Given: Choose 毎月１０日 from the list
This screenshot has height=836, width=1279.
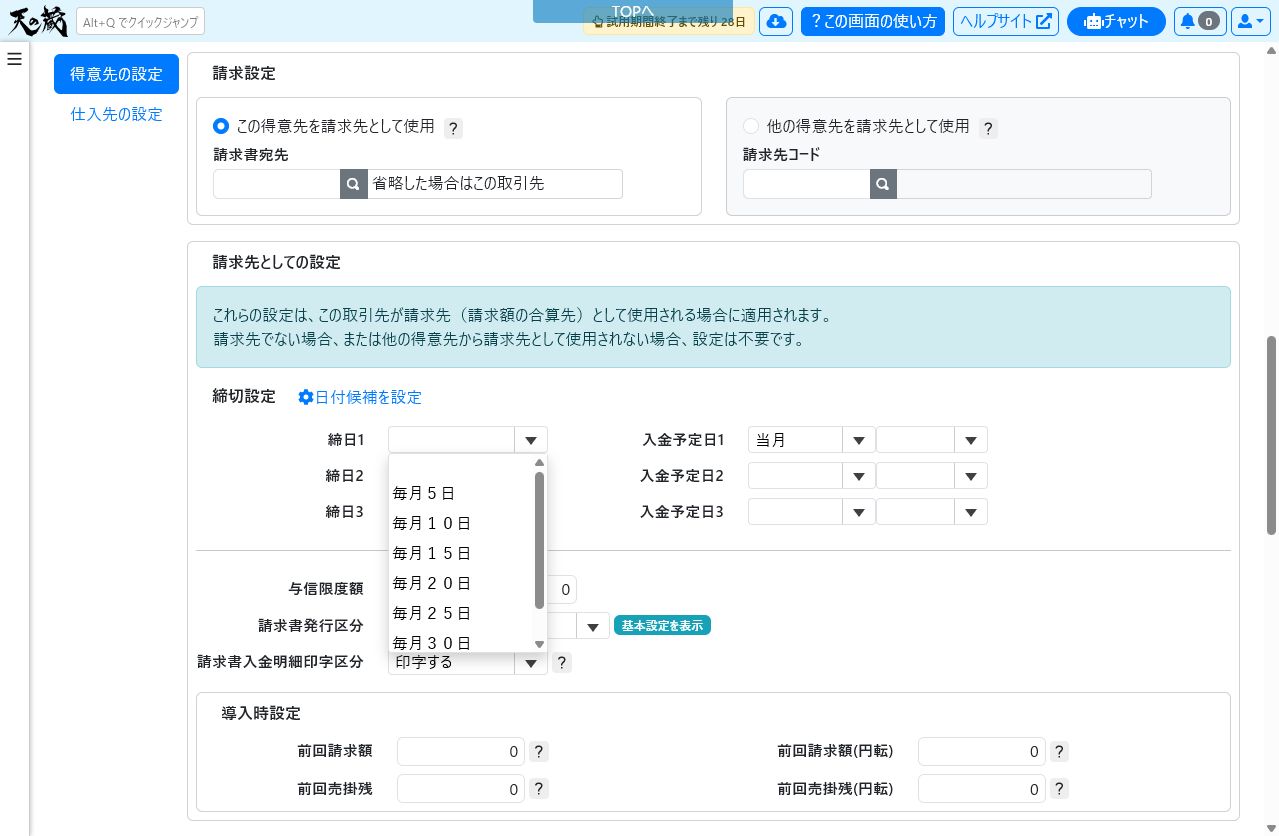Looking at the screenshot, I should click(x=461, y=523).
